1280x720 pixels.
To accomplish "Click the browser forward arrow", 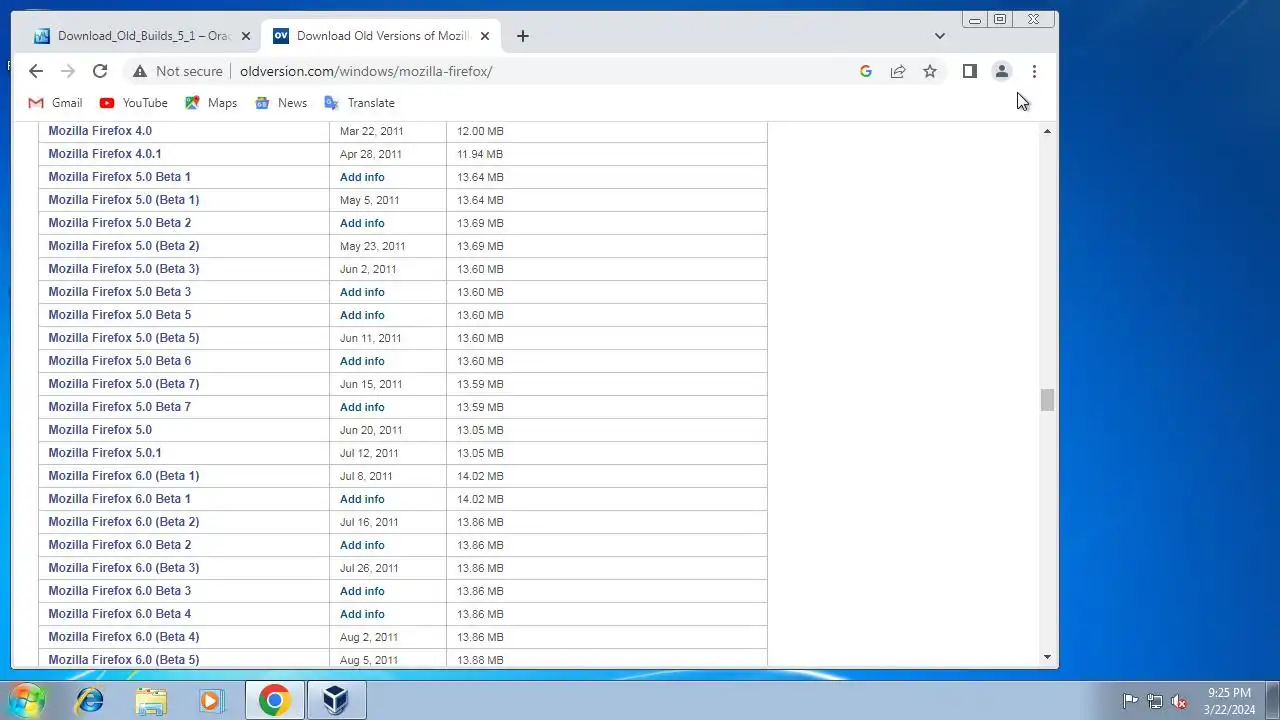I will [x=68, y=71].
